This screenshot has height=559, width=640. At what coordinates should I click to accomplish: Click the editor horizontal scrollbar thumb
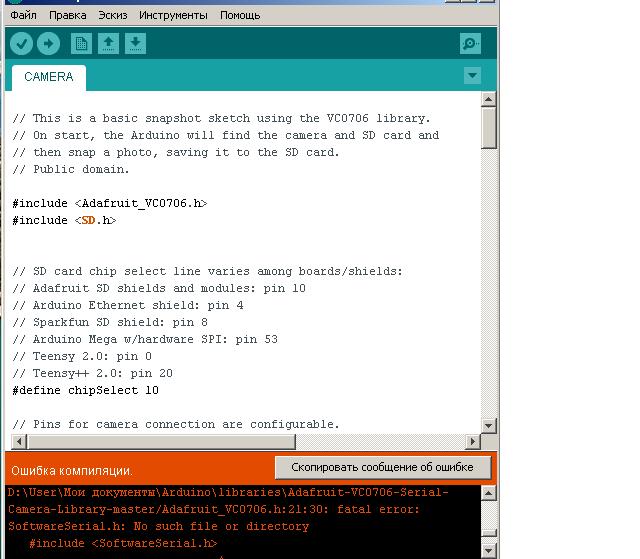point(161,441)
